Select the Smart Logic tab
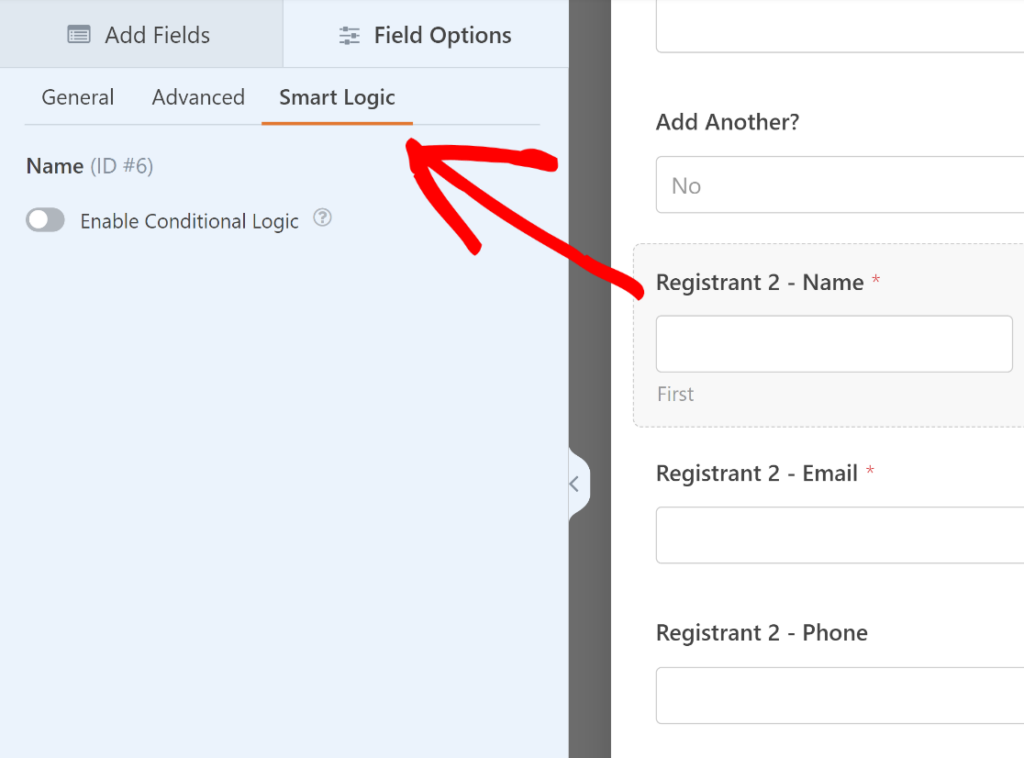The height and width of the screenshot is (758, 1024). pyautogui.click(x=337, y=97)
